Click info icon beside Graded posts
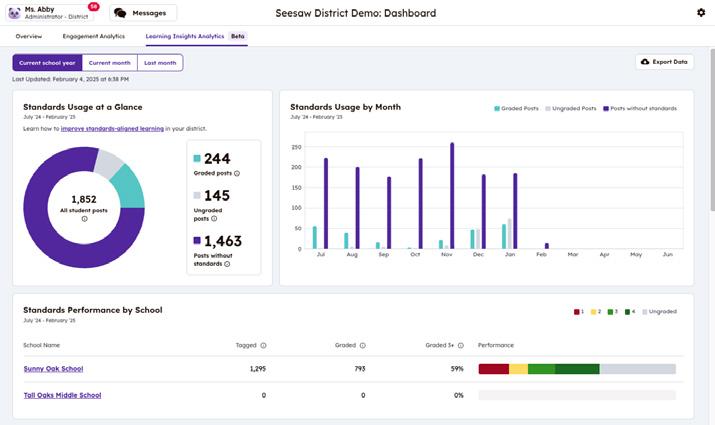Viewport: 715px width, 425px height. click(236, 173)
